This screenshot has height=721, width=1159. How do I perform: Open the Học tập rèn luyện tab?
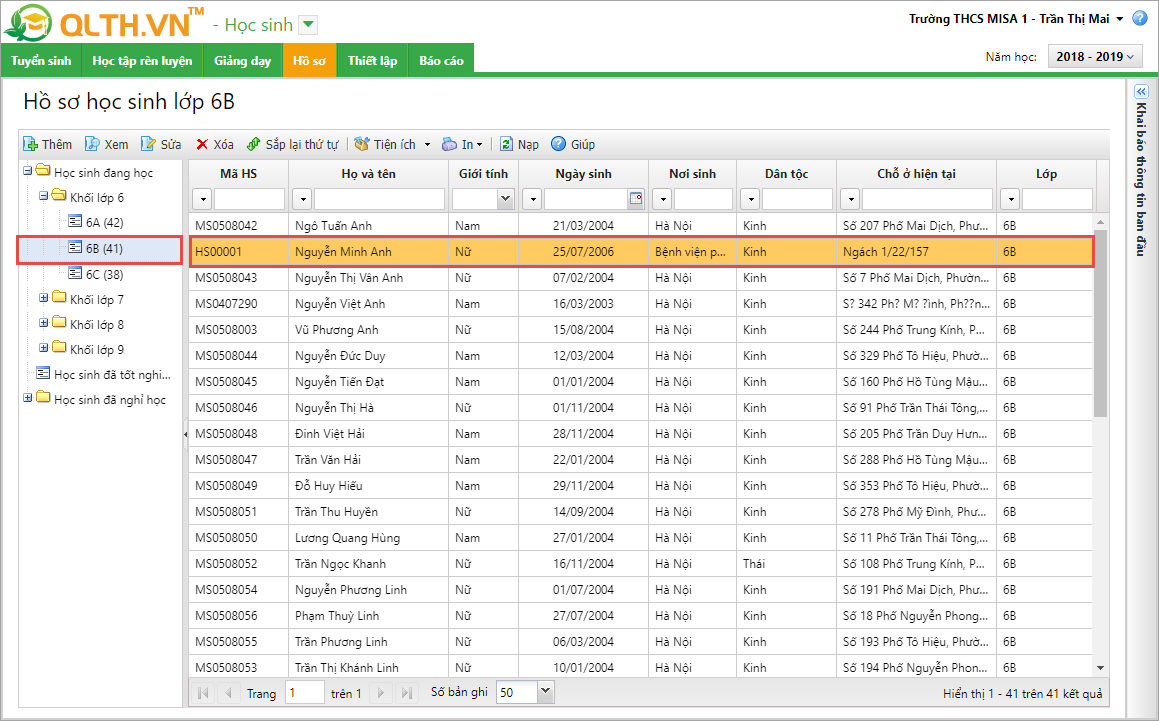142,61
